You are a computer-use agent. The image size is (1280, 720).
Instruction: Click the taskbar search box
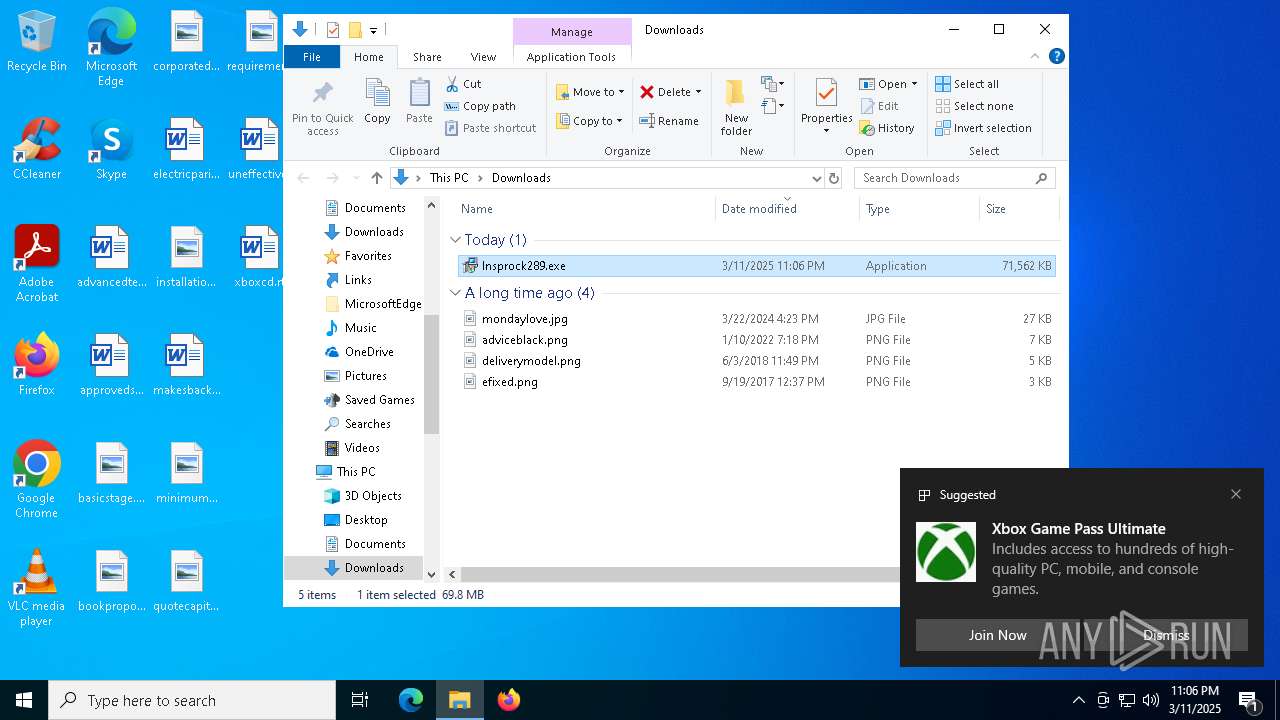[x=192, y=700]
